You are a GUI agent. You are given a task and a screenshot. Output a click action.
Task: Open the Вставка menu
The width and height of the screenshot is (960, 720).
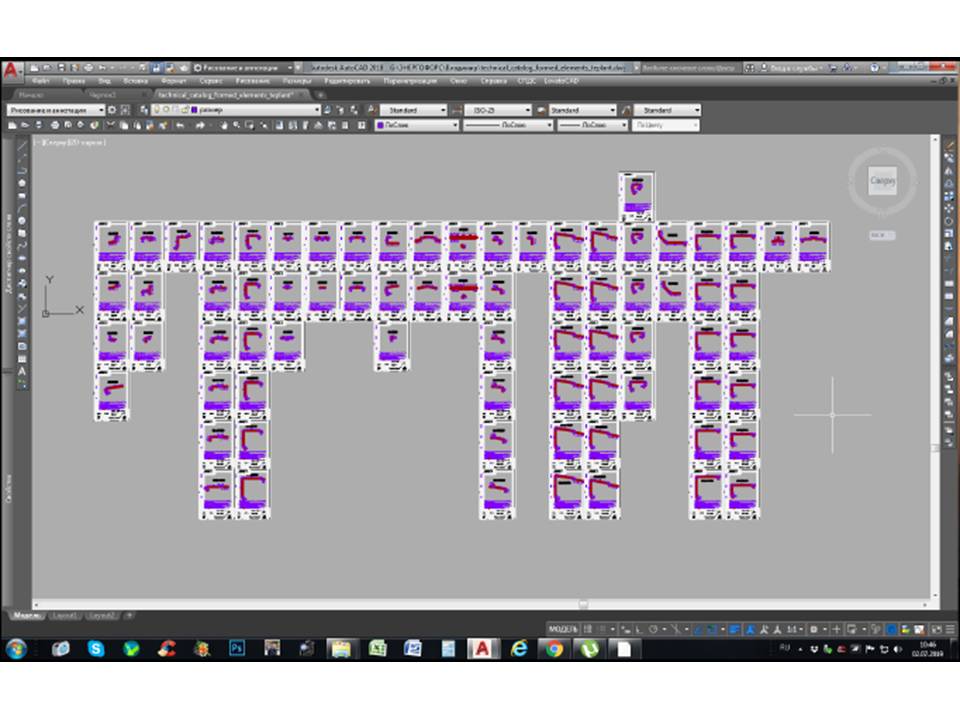pos(135,80)
